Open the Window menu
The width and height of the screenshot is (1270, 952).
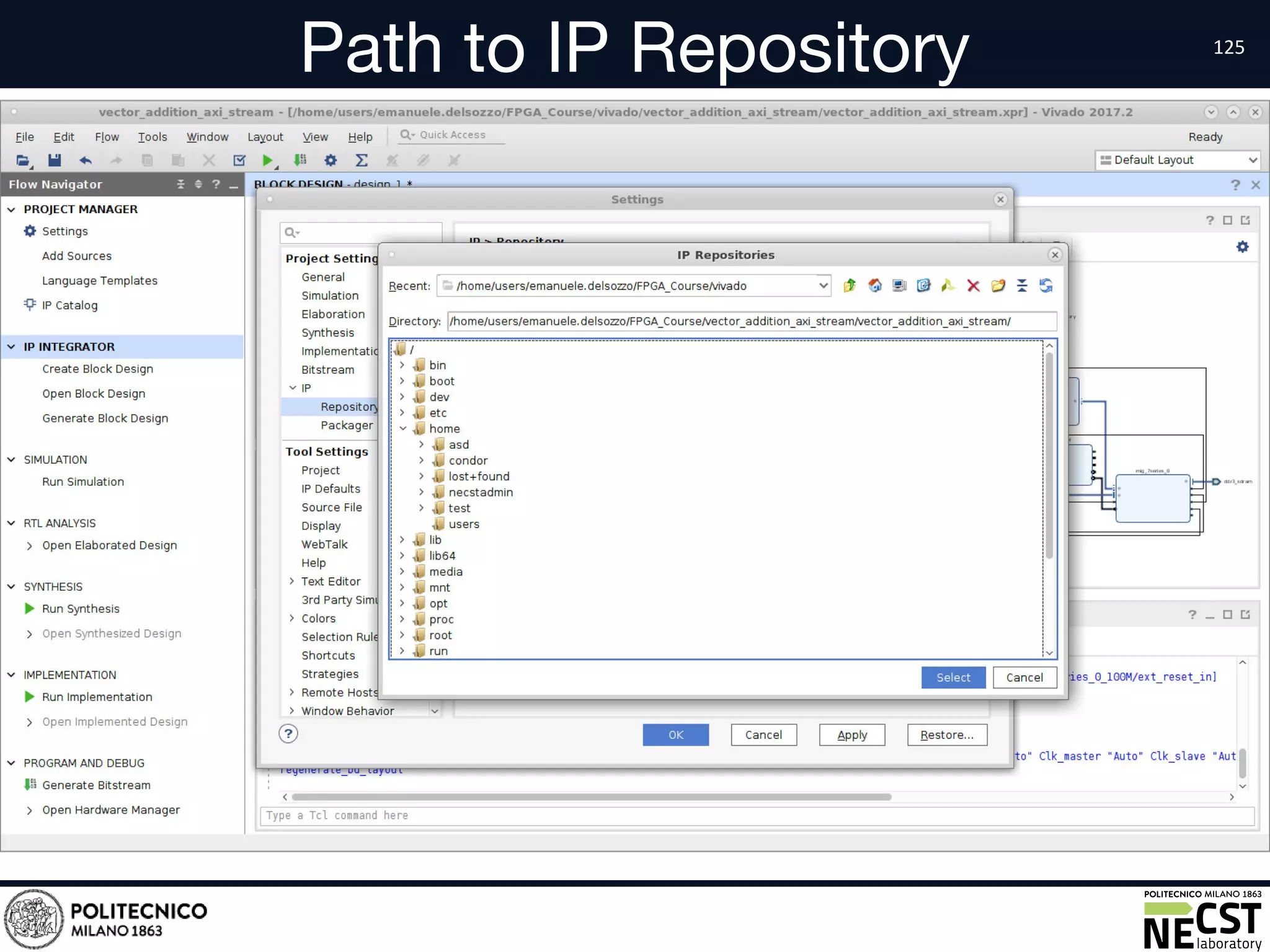pyautogui.click(x=207, y=137)
